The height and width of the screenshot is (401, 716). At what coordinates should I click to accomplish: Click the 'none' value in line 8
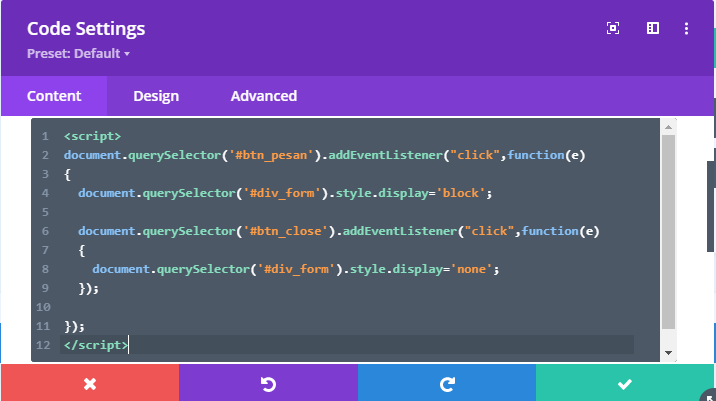click(471, 269)
